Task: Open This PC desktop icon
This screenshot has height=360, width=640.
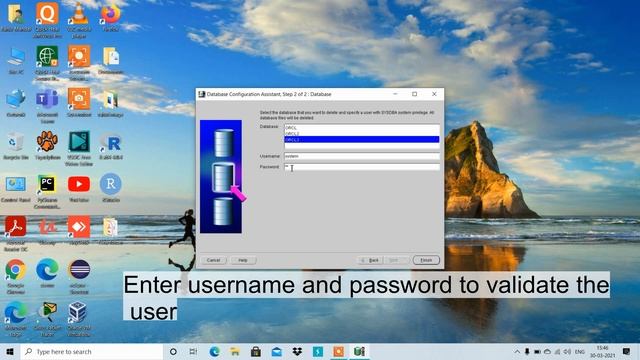Action: click(x=16, y=60)
